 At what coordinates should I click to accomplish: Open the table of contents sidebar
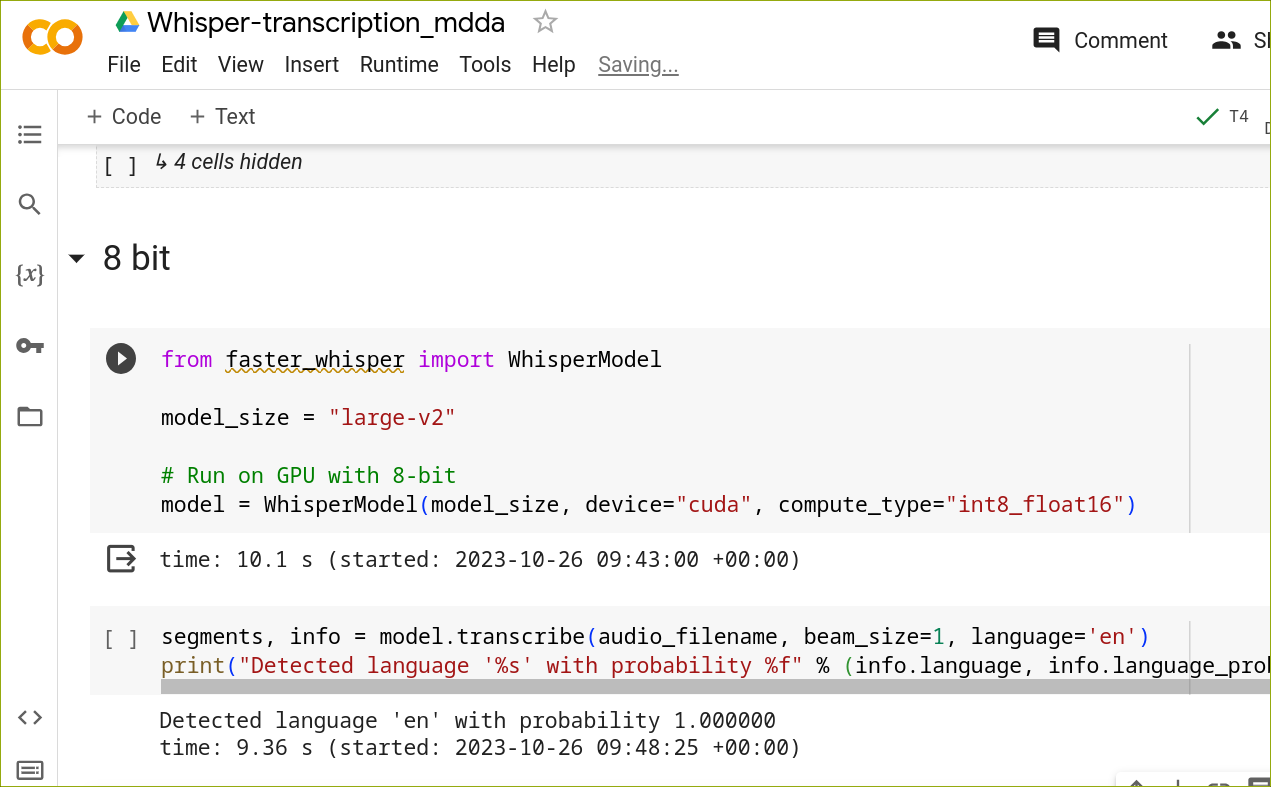(30, 134)
